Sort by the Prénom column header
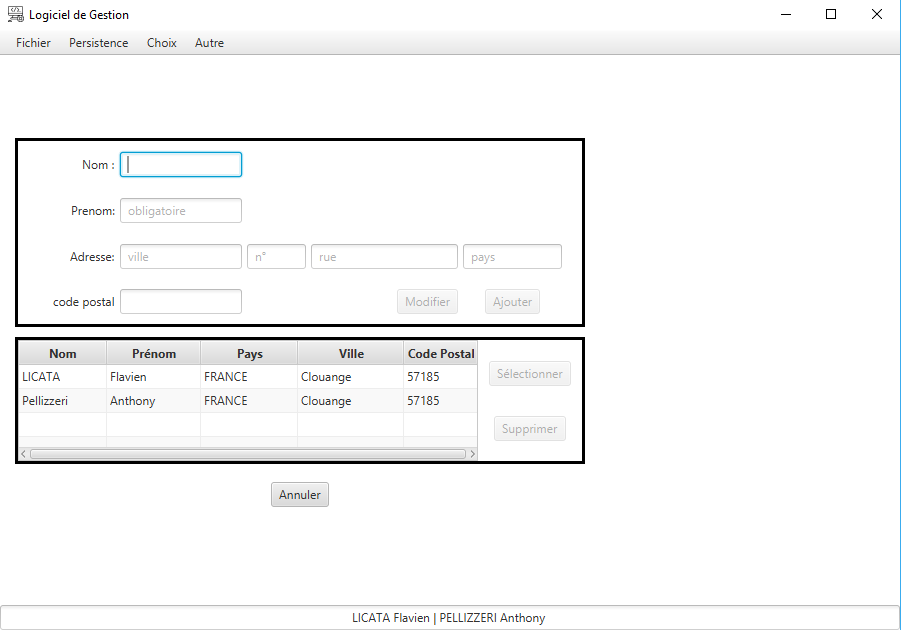Viewport: 901px width, 630px height. click(154, 354)
